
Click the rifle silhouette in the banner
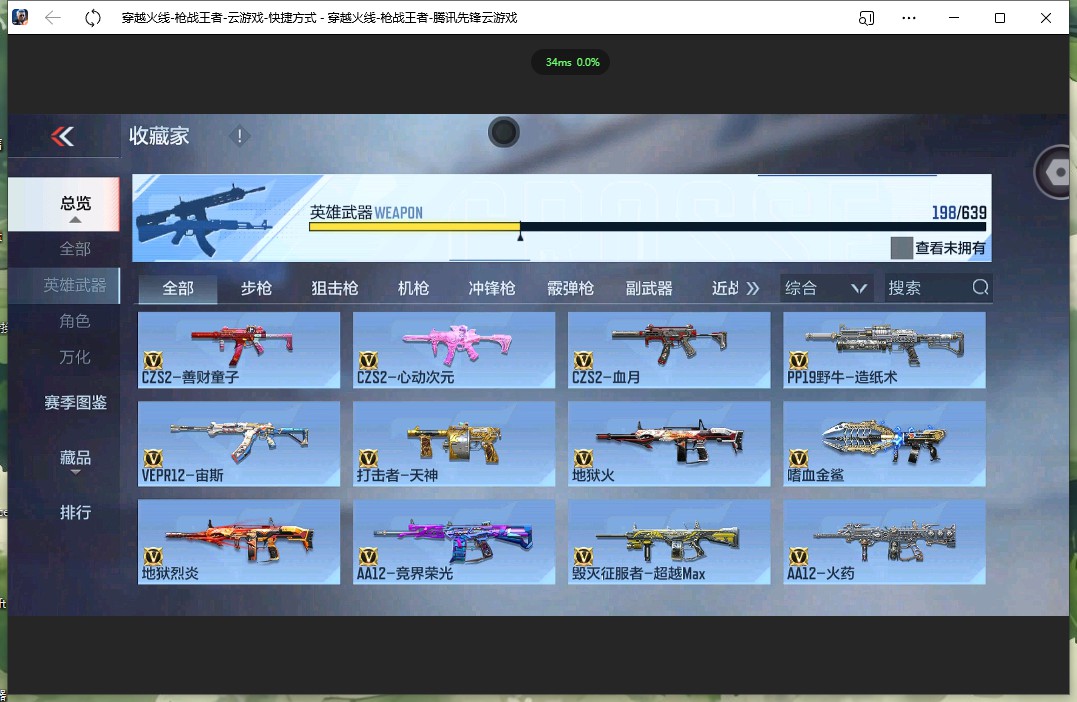click(x=206, y=218)
